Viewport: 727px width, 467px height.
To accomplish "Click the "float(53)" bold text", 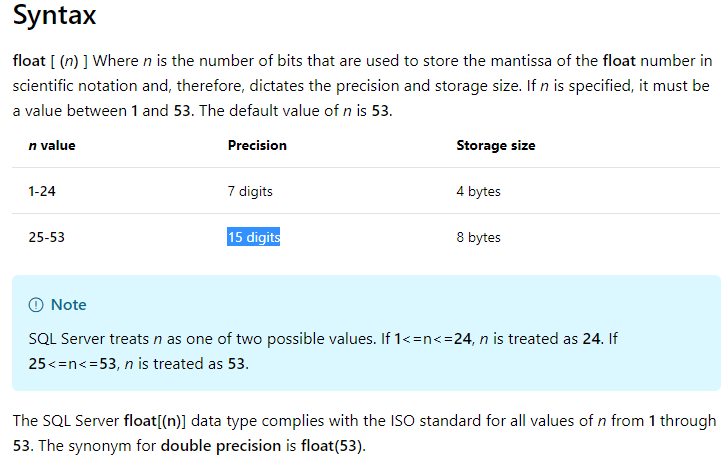I will point(332,446).
